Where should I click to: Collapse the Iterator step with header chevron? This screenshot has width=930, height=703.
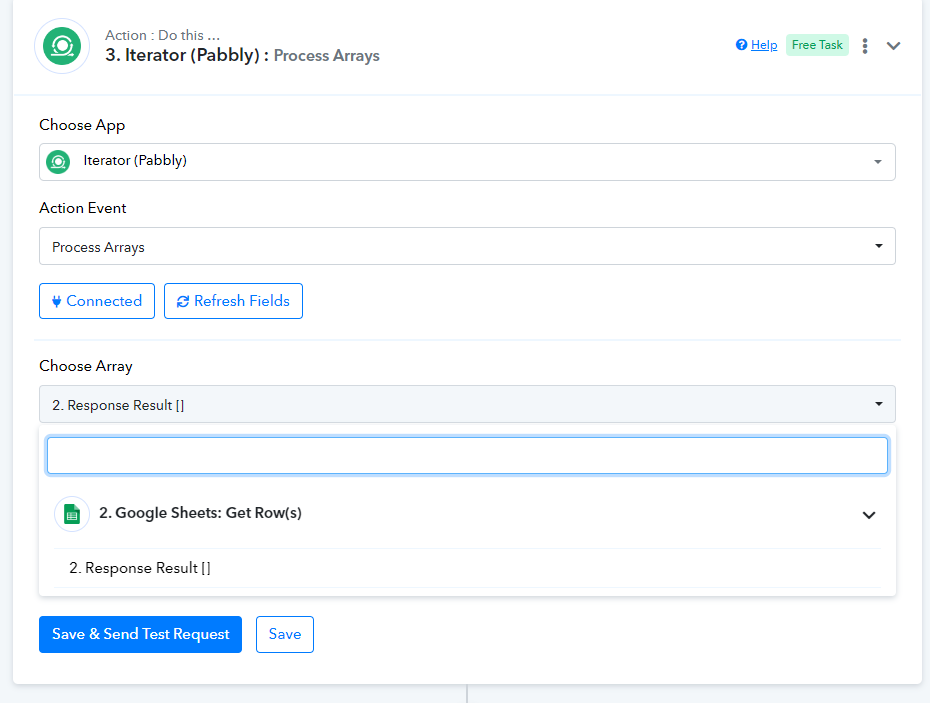point(893,46)
